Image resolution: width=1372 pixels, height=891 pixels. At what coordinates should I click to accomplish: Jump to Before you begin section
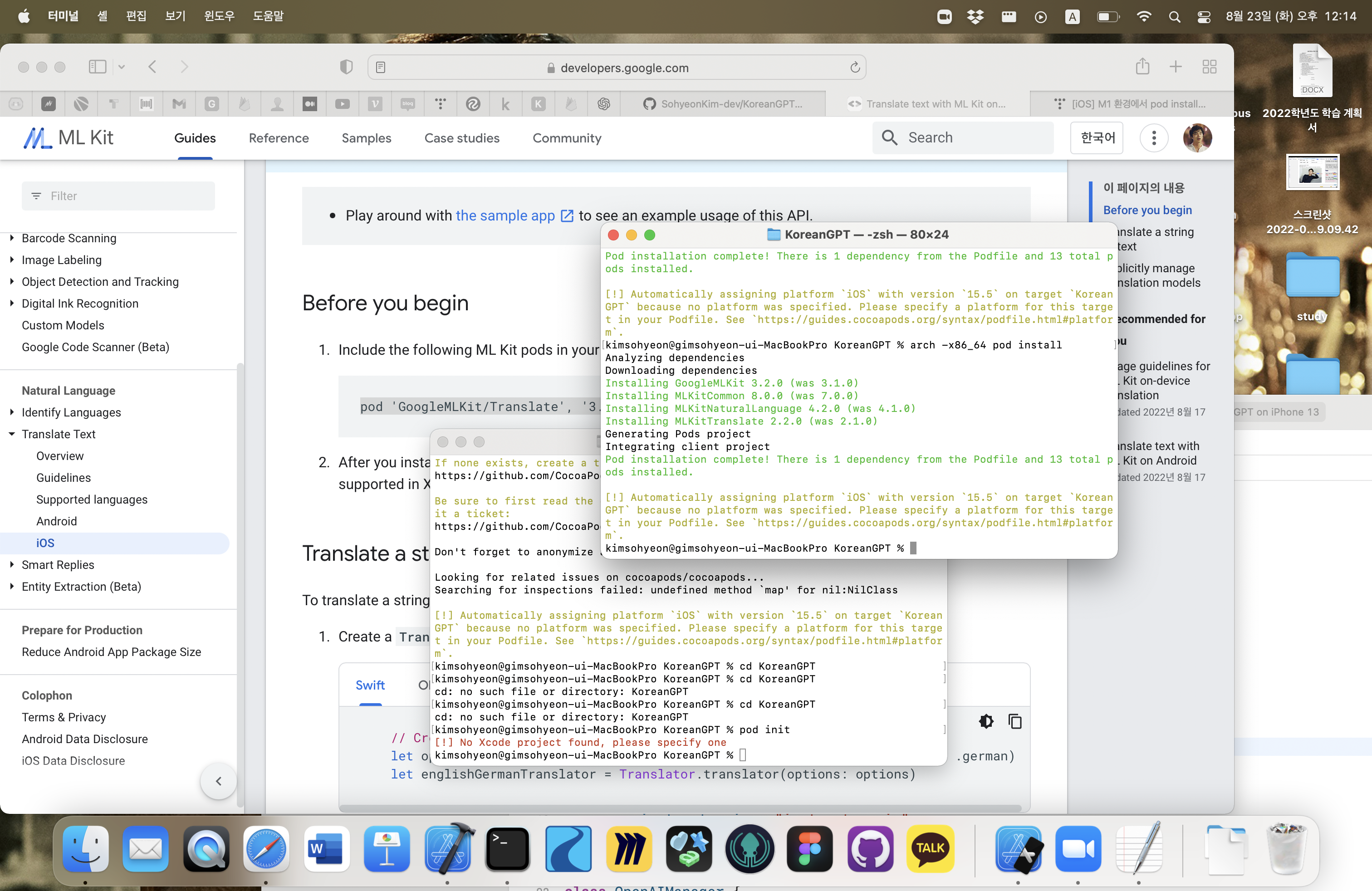point(1147,210)
